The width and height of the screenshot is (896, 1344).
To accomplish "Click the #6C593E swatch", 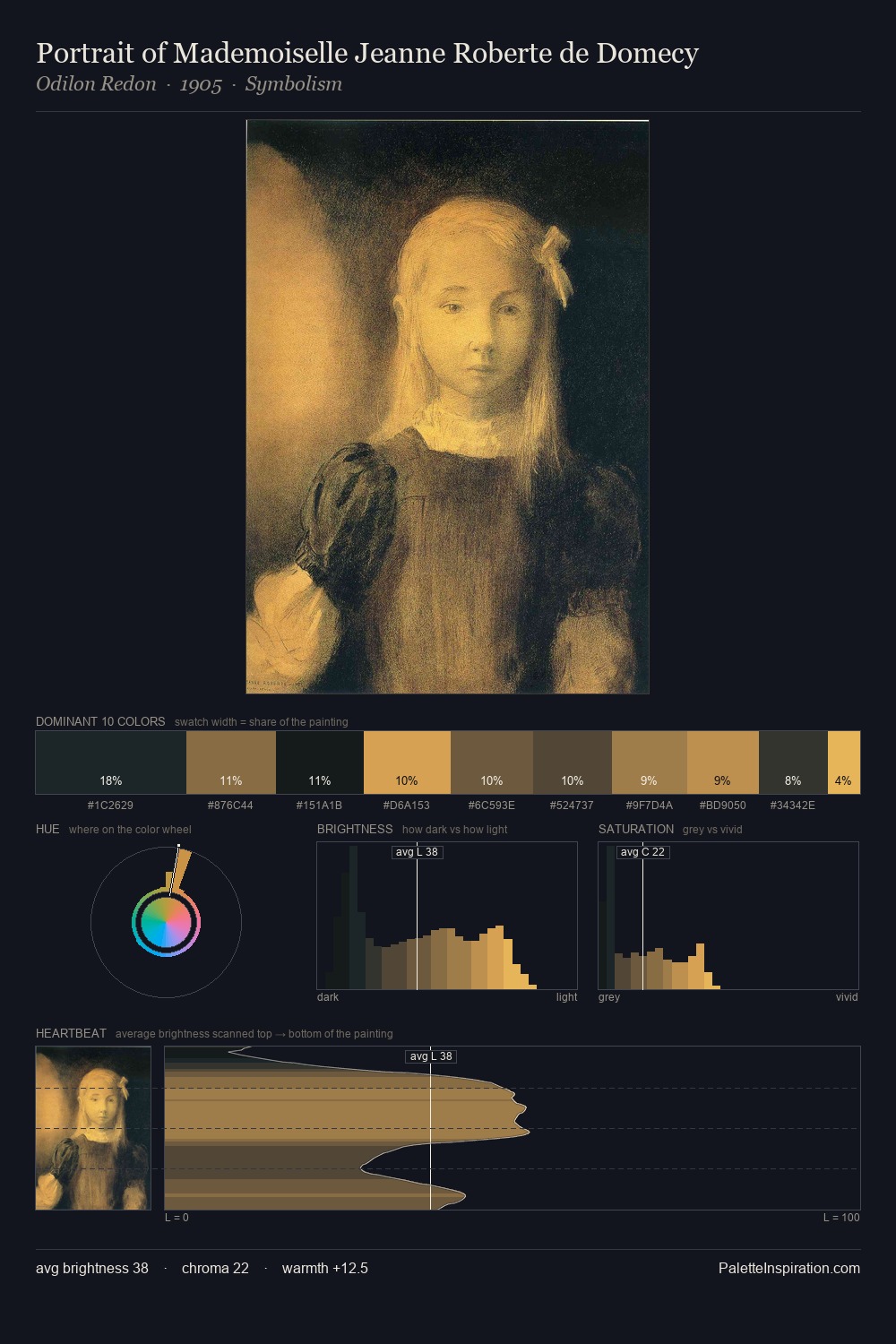I will click(492, 762).
